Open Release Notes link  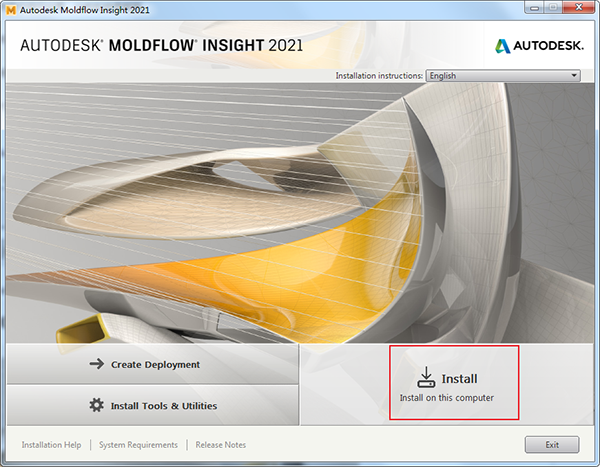(x=220, y=445)
